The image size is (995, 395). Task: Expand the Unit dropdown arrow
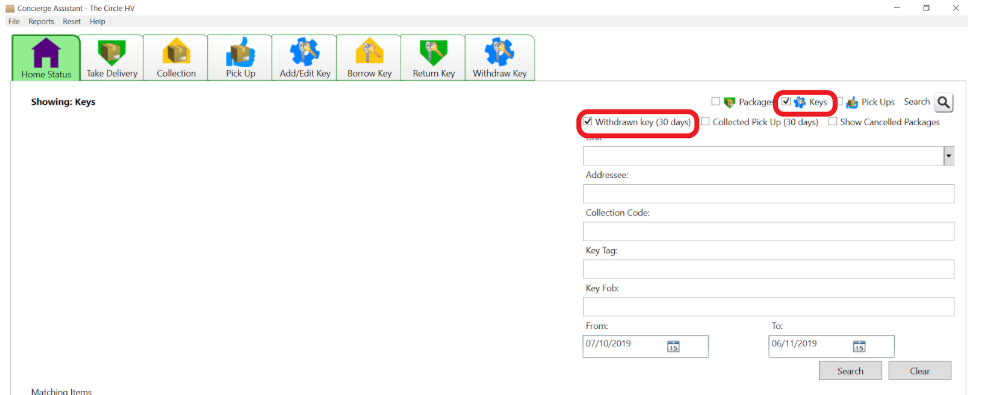tap(949, 156)
